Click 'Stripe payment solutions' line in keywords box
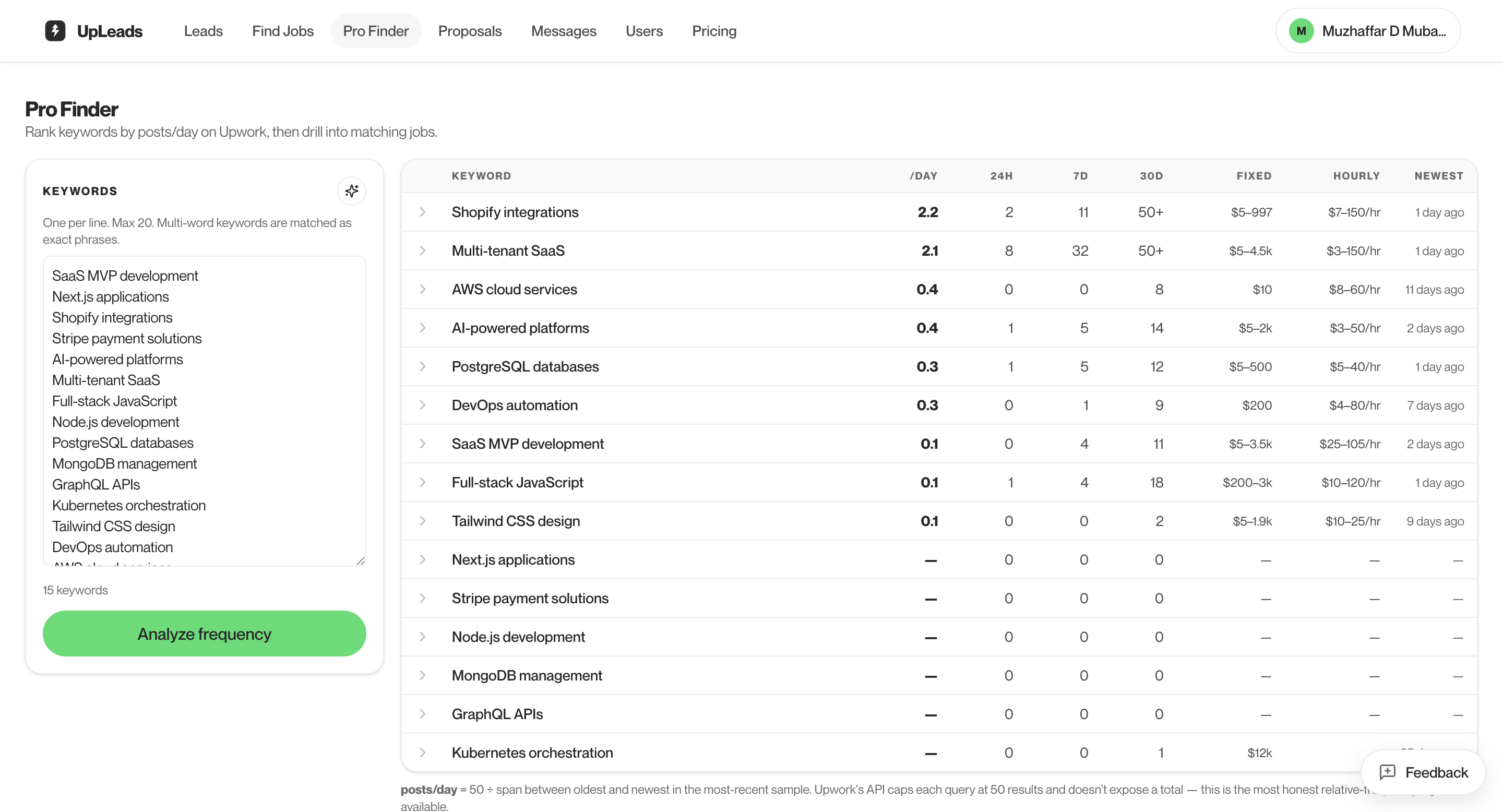 coord(127,338)
